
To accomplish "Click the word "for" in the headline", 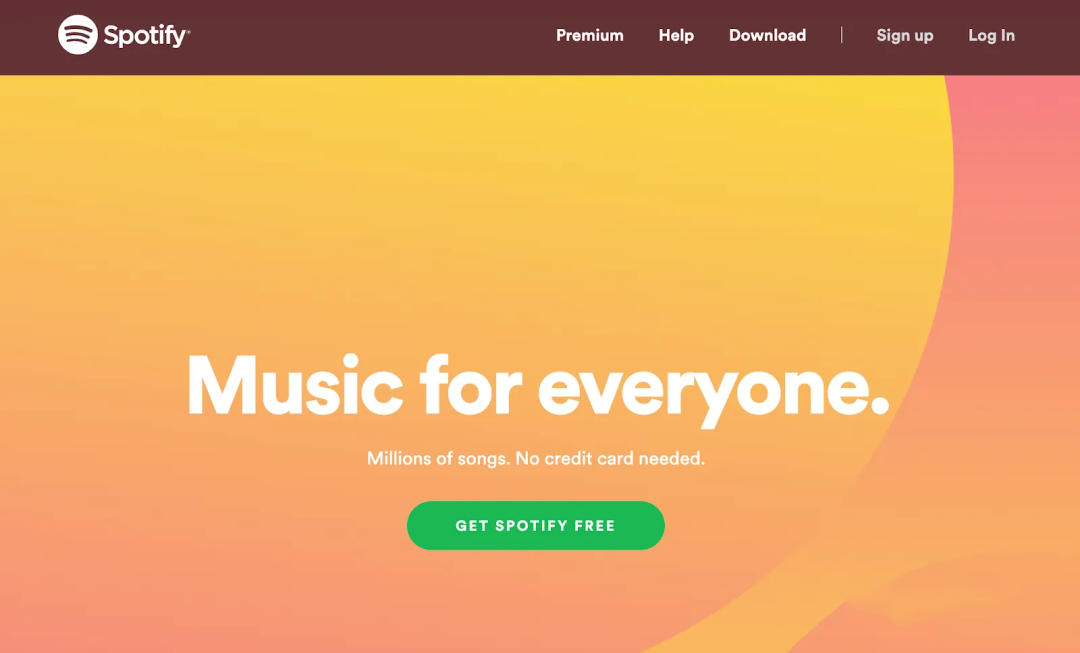I will 470,384.
